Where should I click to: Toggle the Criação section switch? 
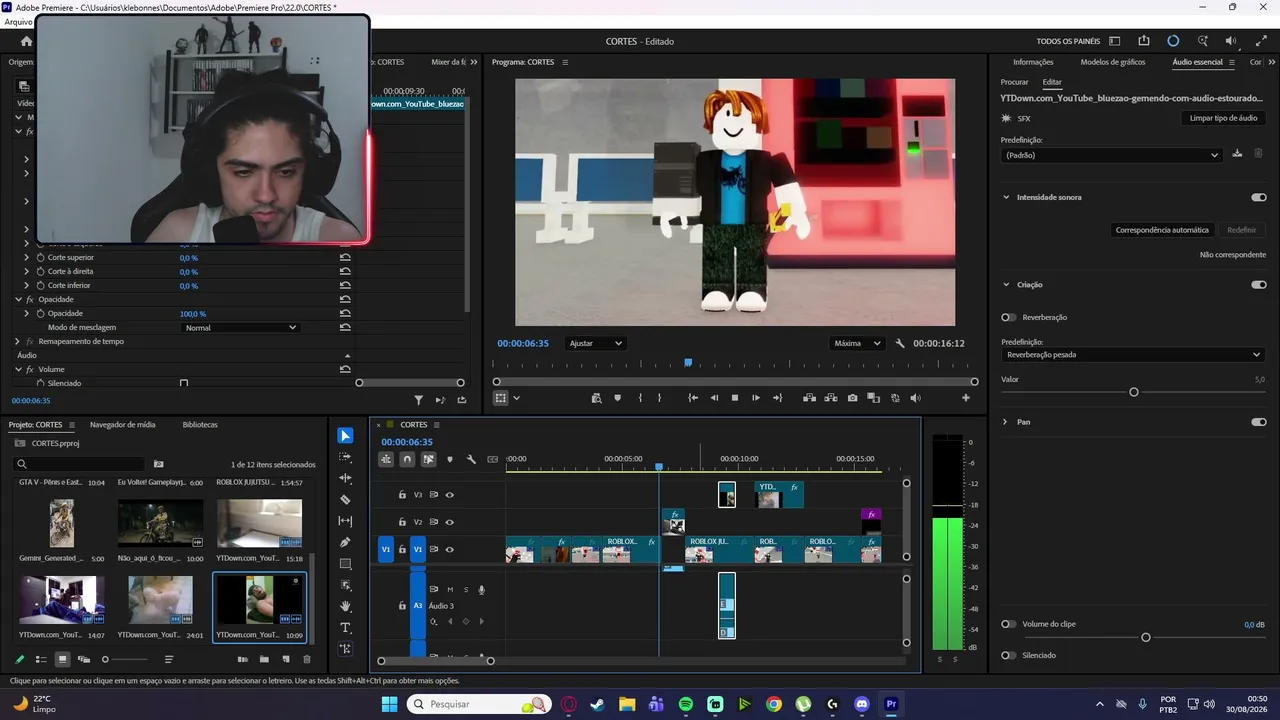click(x=1258, y=285)
